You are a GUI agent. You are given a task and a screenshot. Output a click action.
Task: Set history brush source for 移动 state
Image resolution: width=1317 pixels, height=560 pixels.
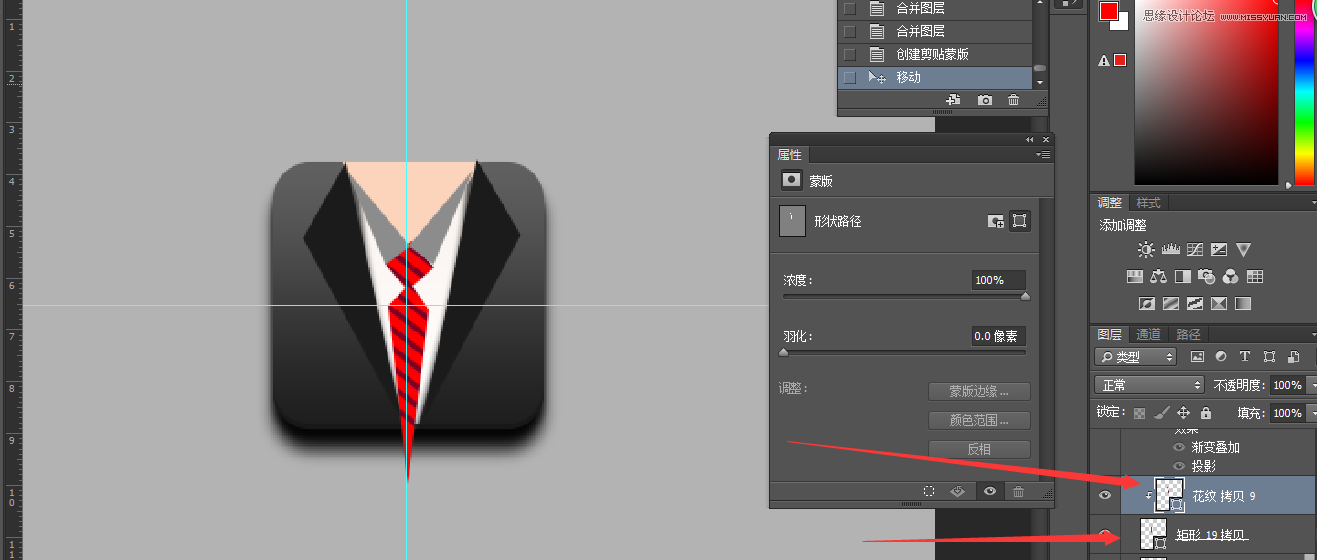pos(850,77)
